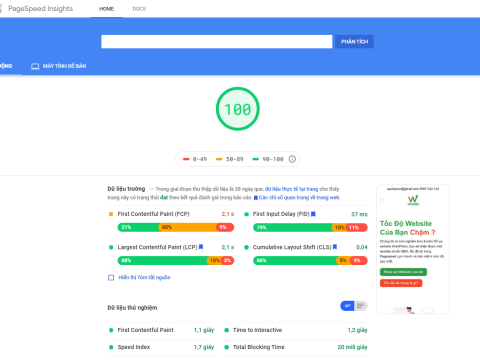
Task: Open Các chỉ số quan trọng về trang web link
Action: point(299,198)
